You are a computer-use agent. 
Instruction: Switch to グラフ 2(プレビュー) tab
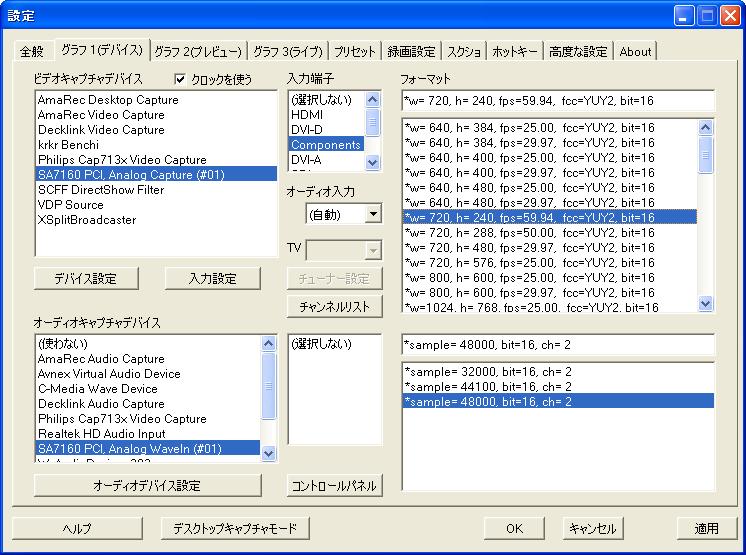(198, 51)
